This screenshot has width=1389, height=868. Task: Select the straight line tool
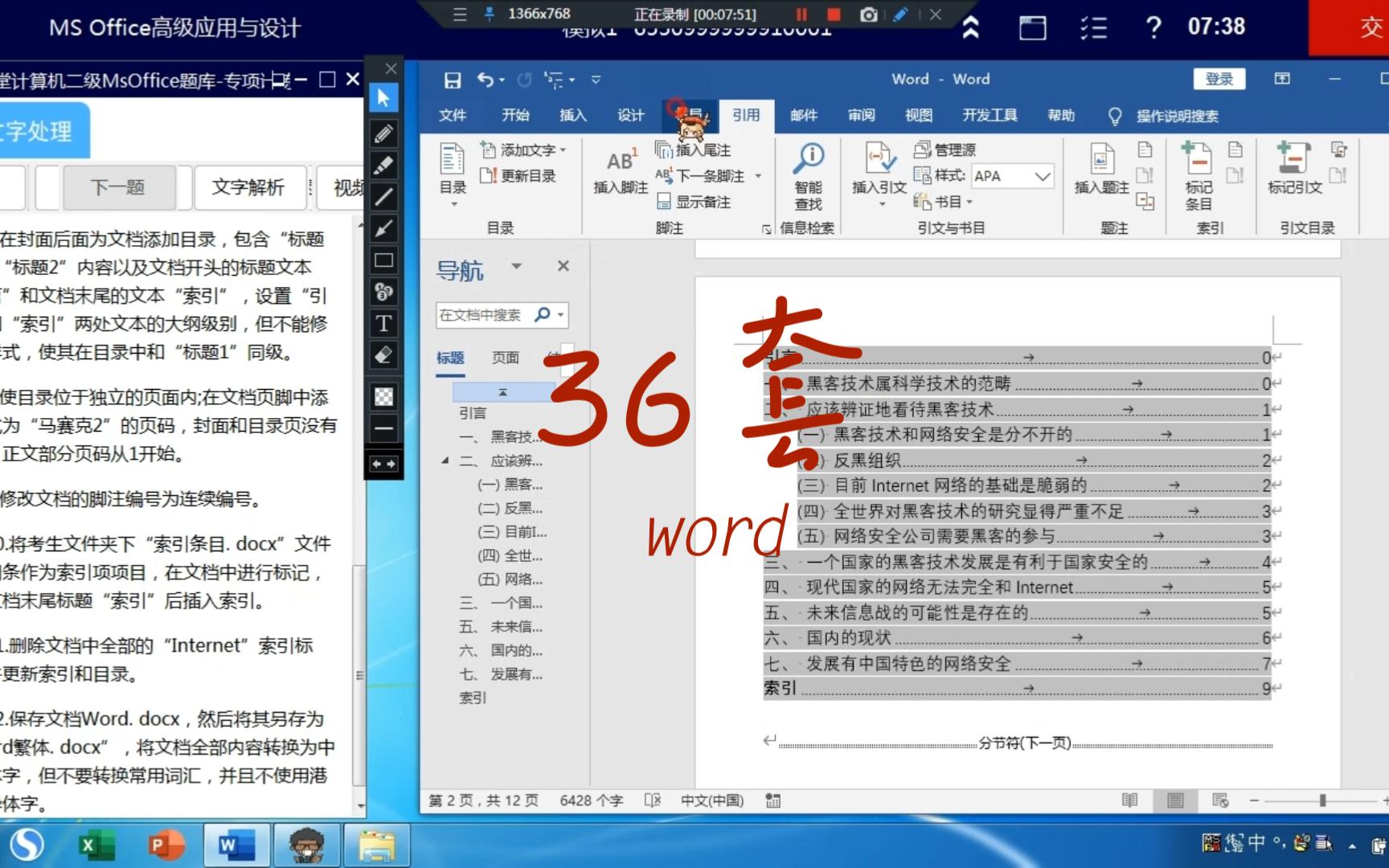pos(383,197)
